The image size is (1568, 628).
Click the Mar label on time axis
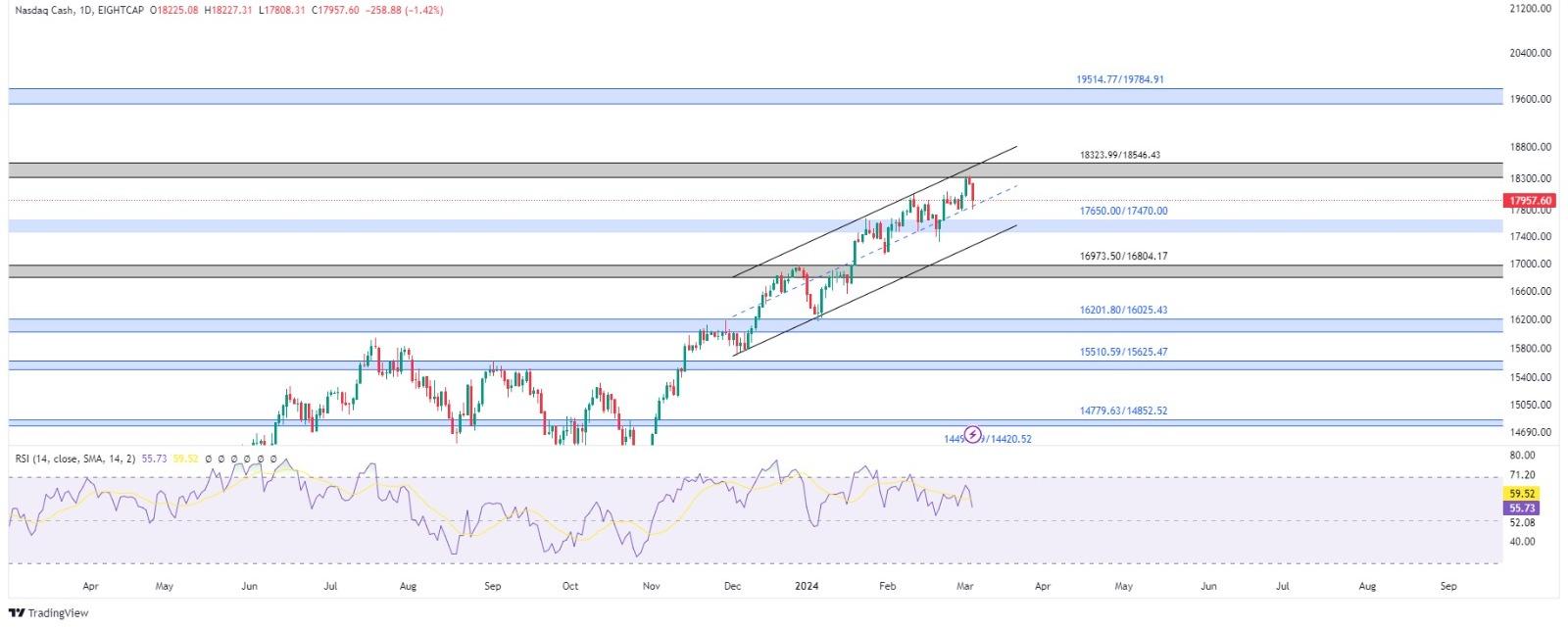(965, 587)
